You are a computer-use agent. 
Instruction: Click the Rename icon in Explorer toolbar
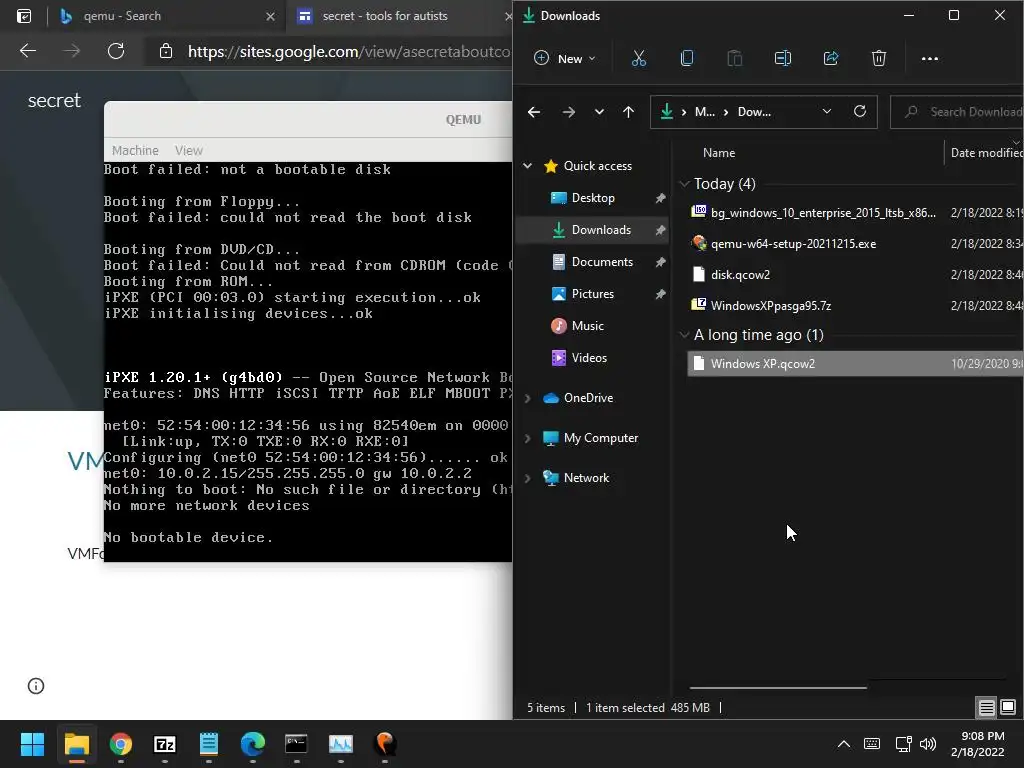tap(782, 59)
